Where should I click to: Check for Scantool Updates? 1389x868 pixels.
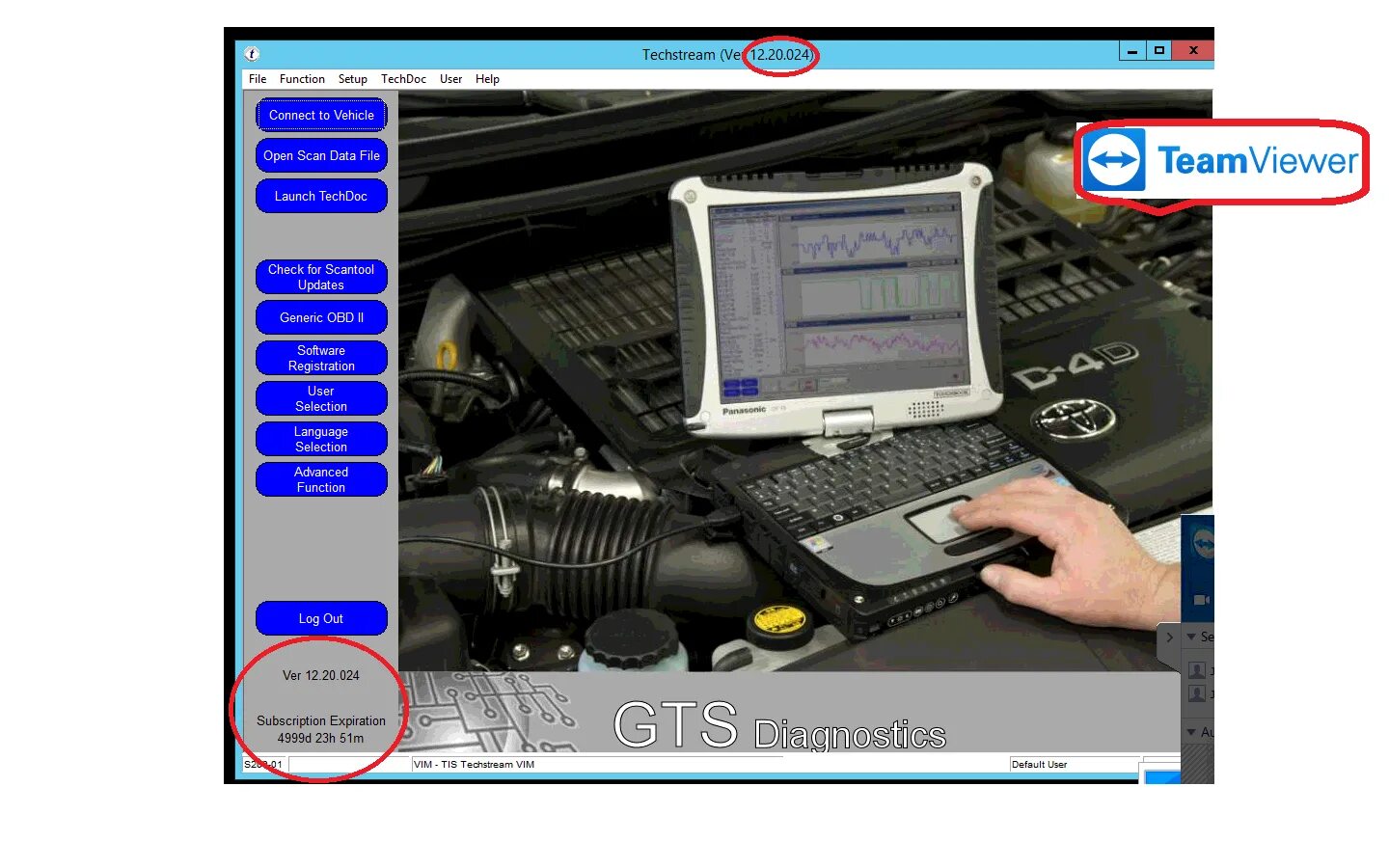coord(321,277)
